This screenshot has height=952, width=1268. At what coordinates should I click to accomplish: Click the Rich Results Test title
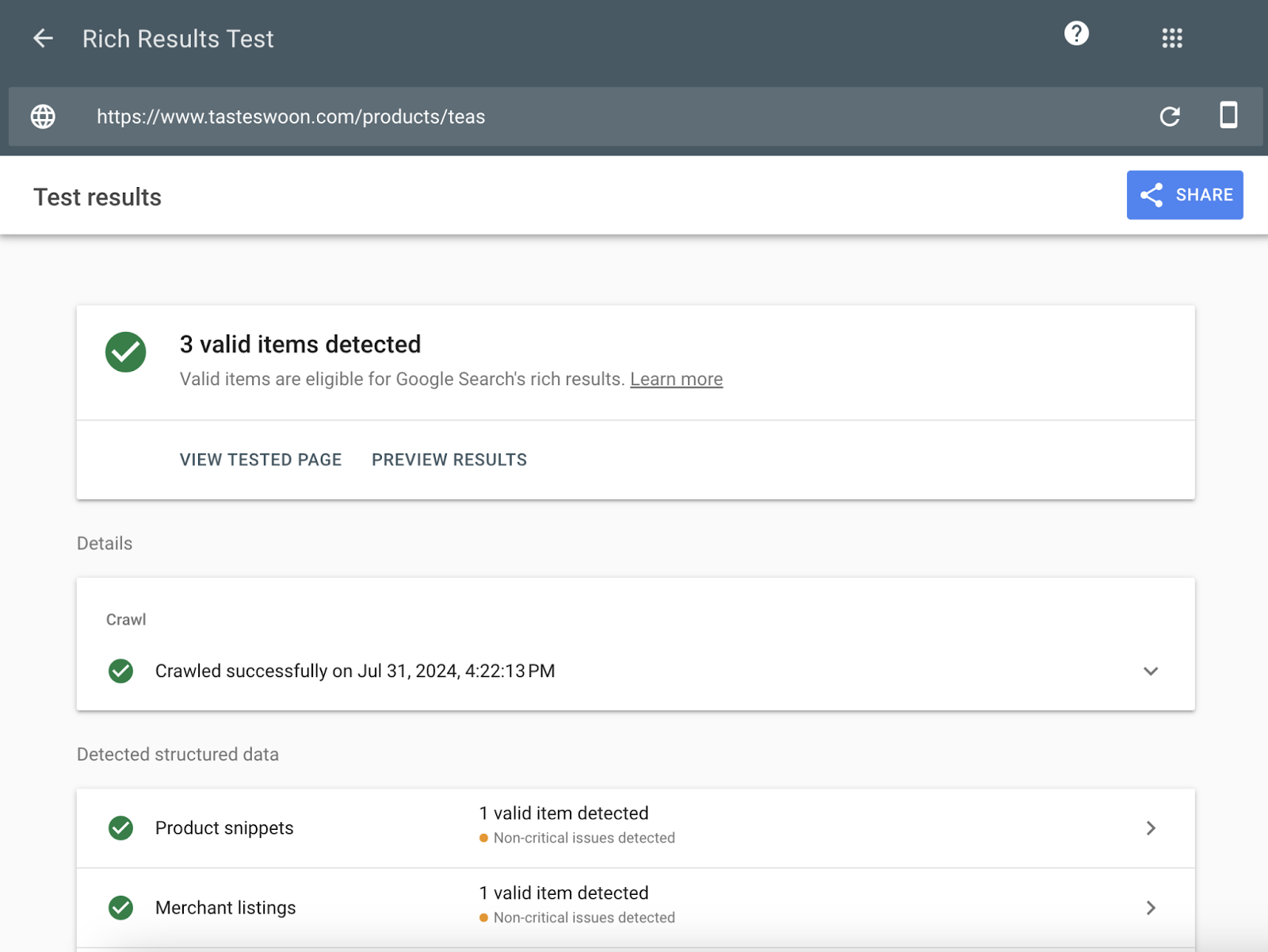tap(178, 39)
